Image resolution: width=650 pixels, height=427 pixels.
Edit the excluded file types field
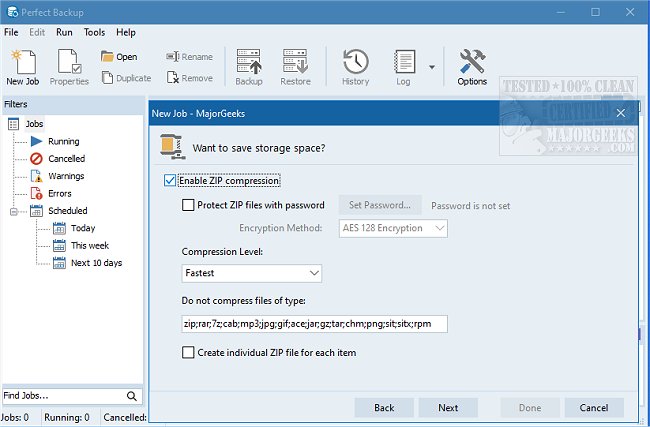pos(314,324)
